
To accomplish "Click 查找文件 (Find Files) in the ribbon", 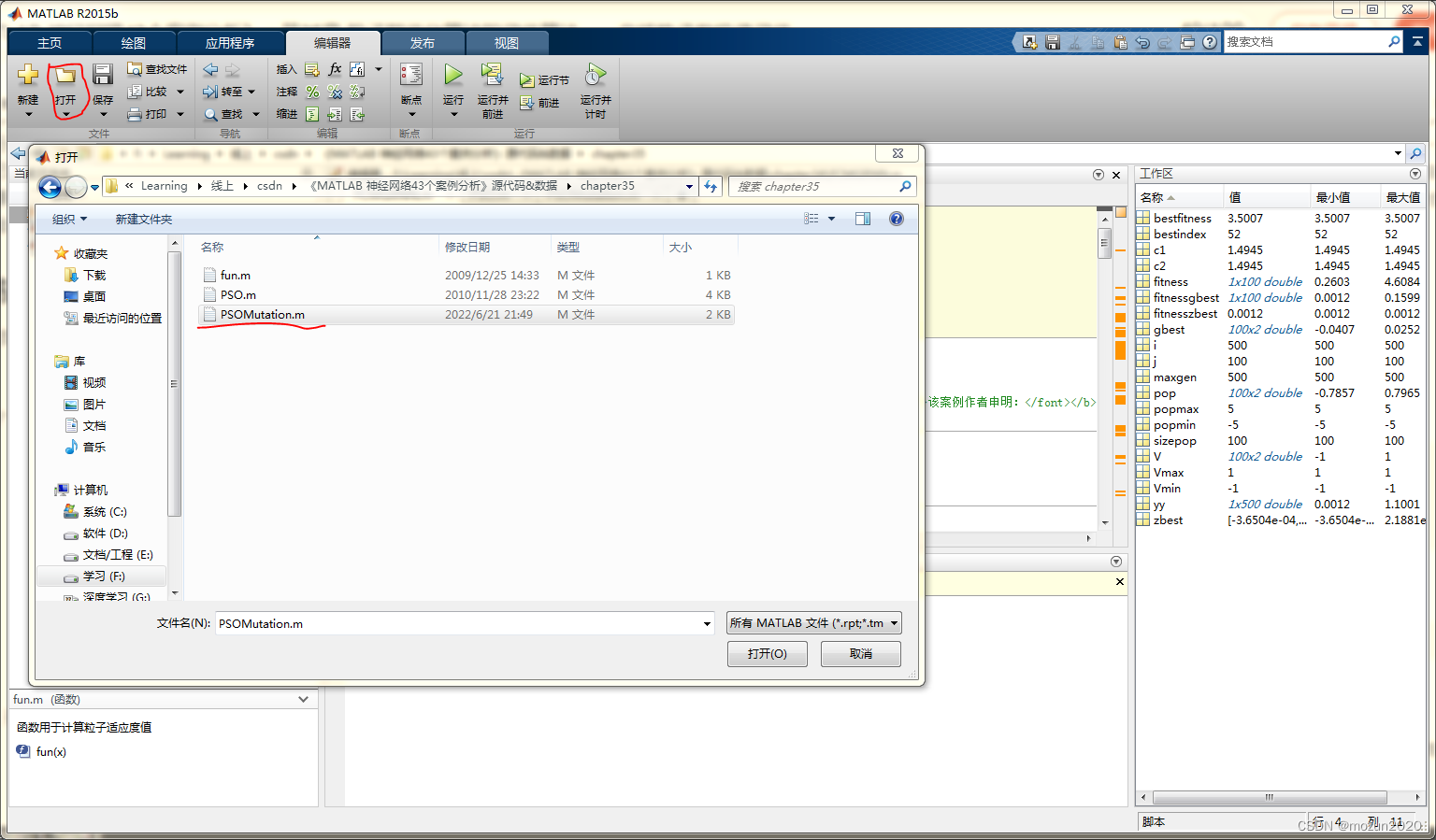I will pos(157,69).
